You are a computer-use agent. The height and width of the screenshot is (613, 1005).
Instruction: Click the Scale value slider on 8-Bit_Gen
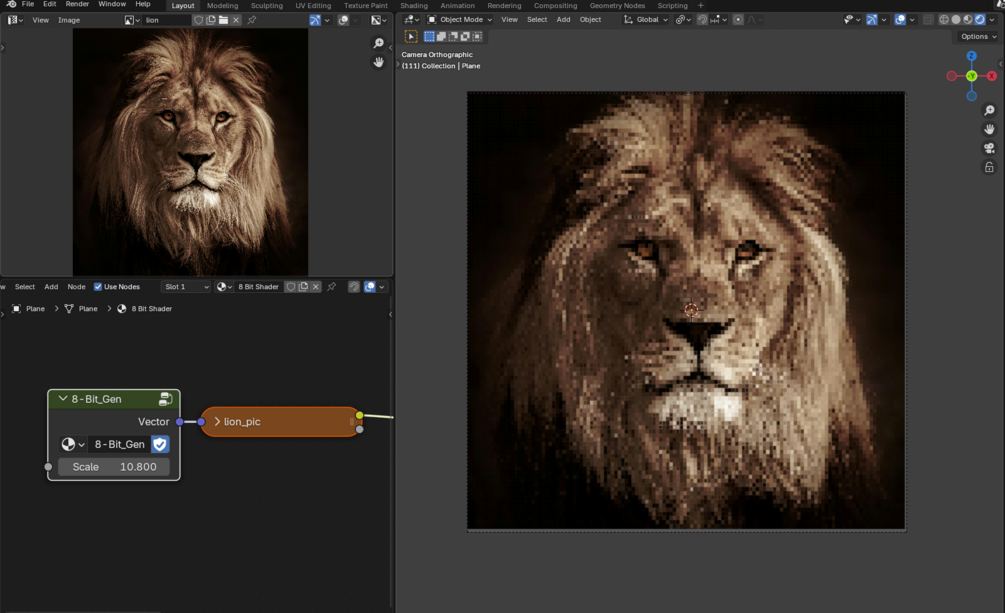point(114,467)
